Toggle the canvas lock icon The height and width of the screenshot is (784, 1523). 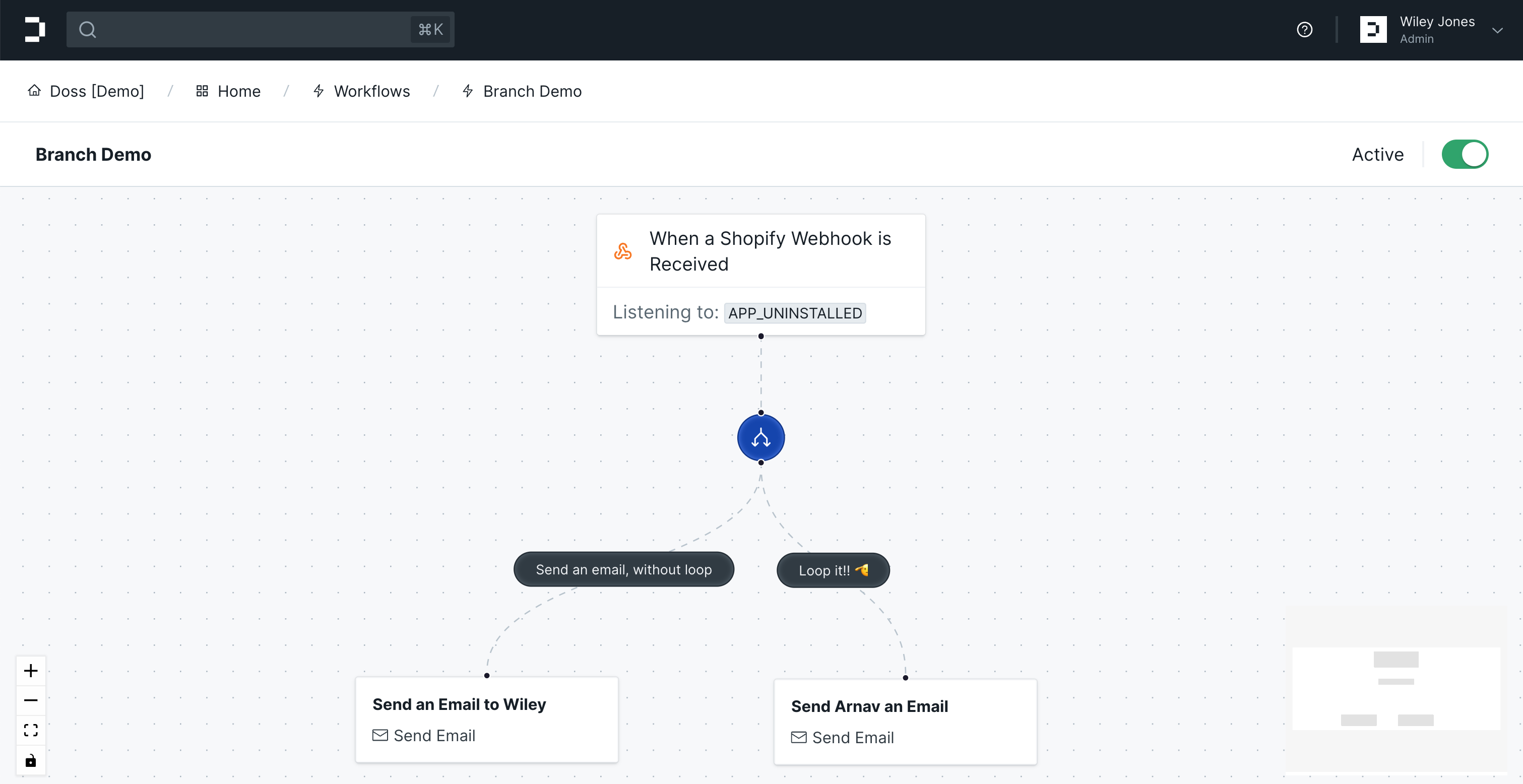pyautogui.click(x=31, y=760)
